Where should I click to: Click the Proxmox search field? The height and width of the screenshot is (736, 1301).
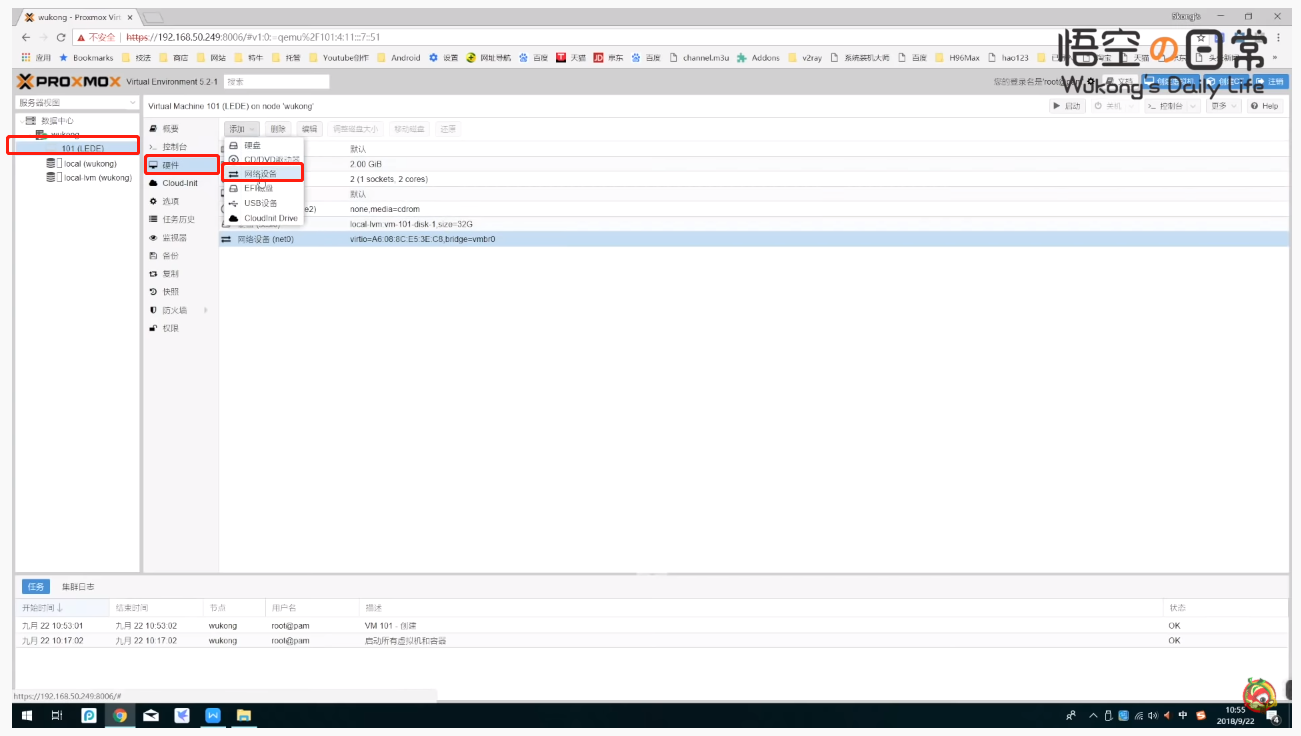[x=276, y=82]
